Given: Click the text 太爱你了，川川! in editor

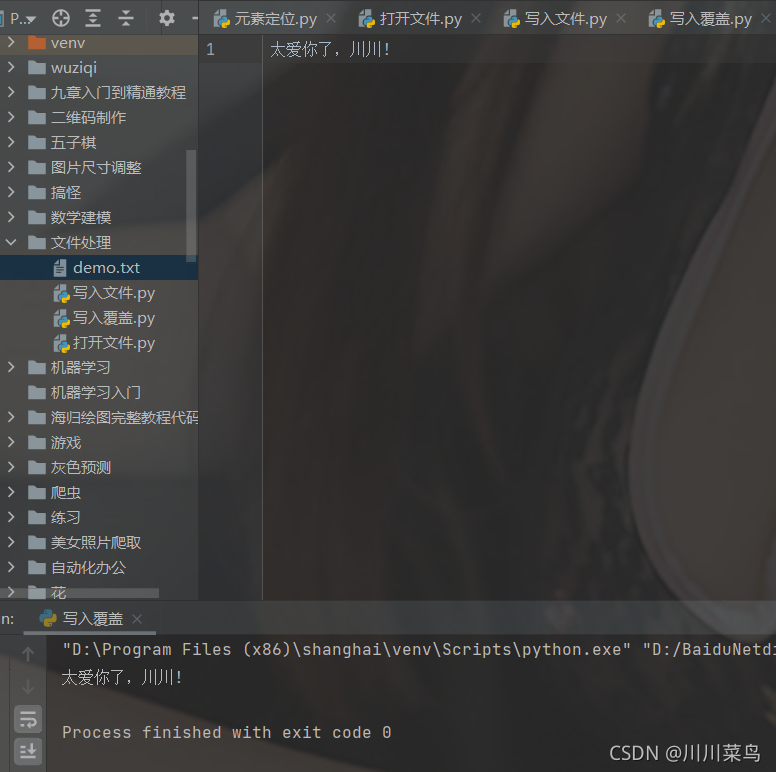Looking at the screenshot, I should [x=330, y=49].
